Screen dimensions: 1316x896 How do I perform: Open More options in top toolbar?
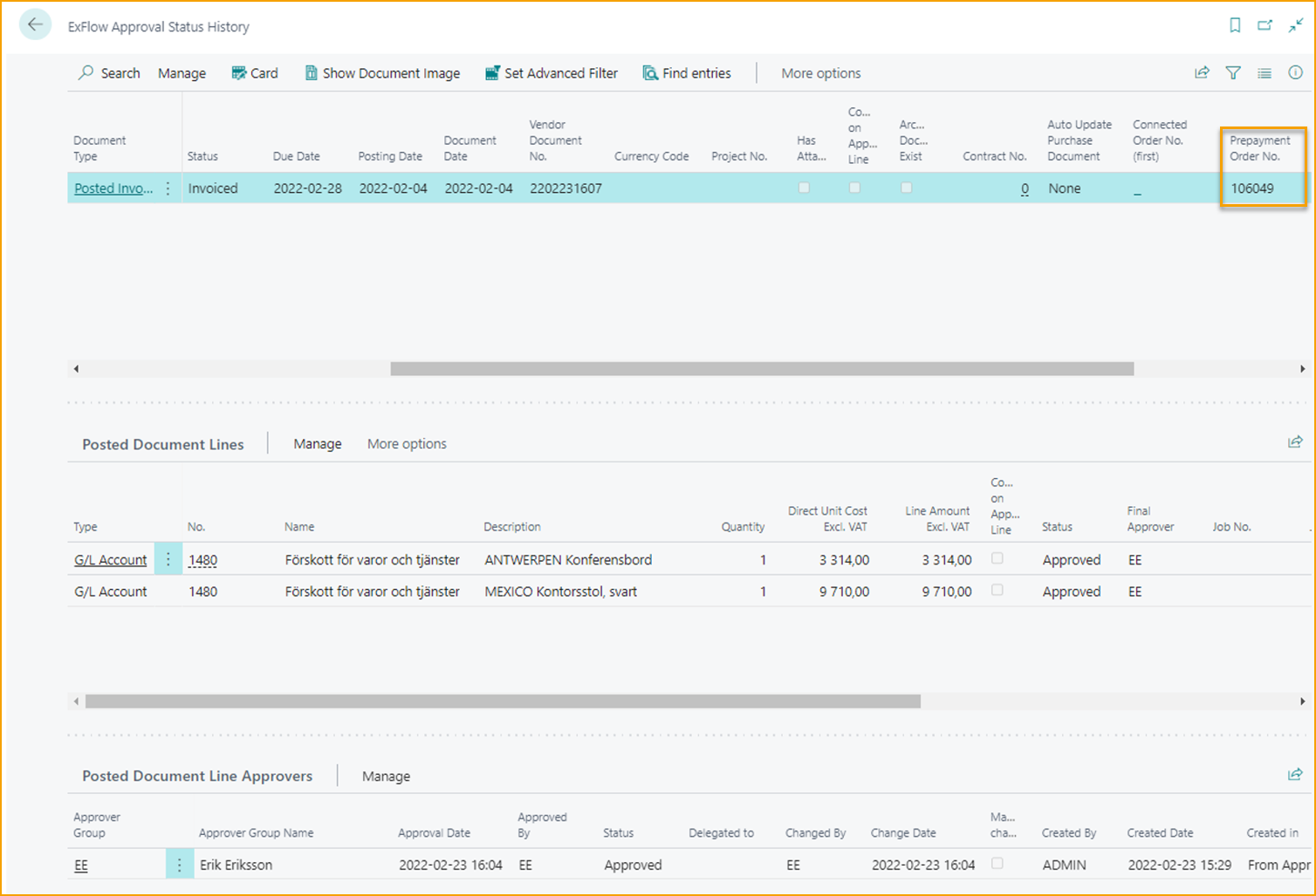point(821,73)
